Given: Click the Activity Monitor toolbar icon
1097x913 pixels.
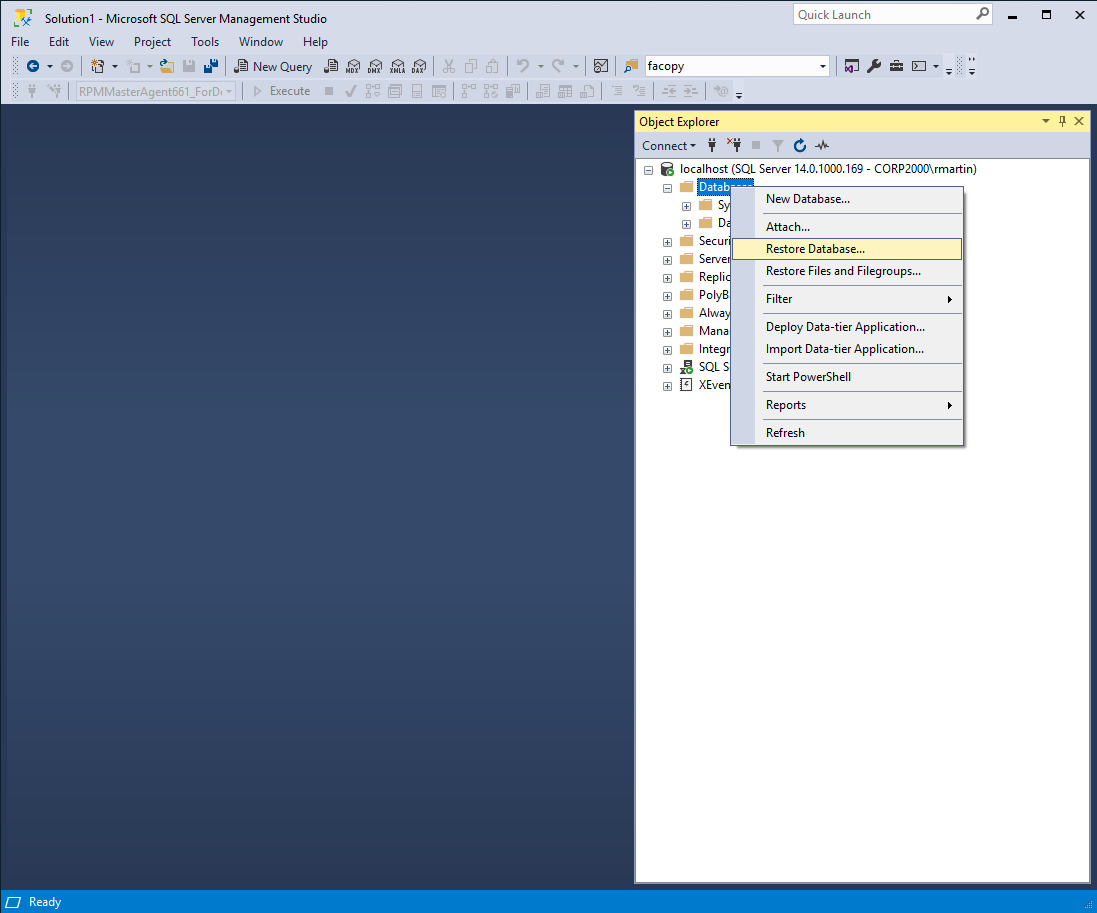Looking at the screenshot, I should 600,66.
